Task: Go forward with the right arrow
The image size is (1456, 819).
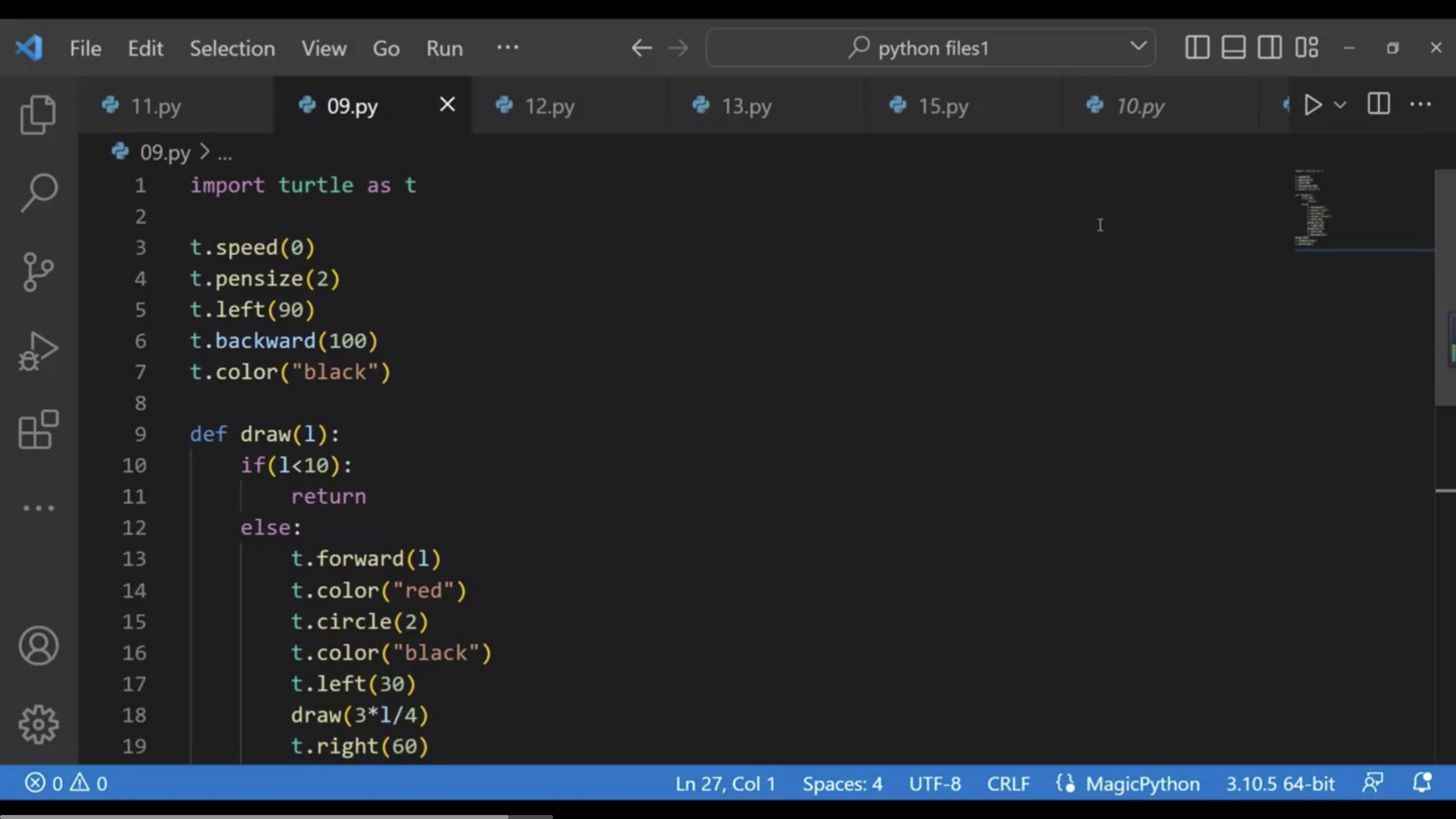Action: [678, 48]
